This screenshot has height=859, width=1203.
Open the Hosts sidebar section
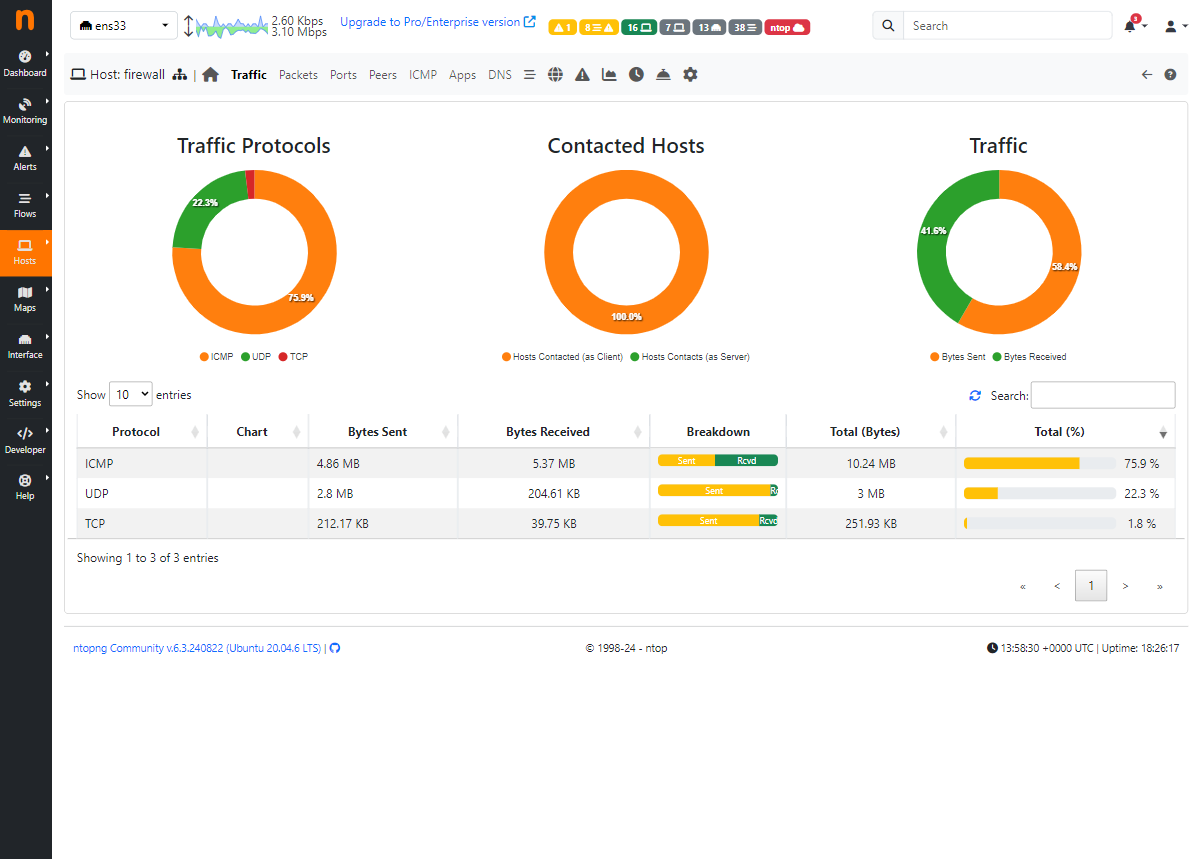(25, 252)
